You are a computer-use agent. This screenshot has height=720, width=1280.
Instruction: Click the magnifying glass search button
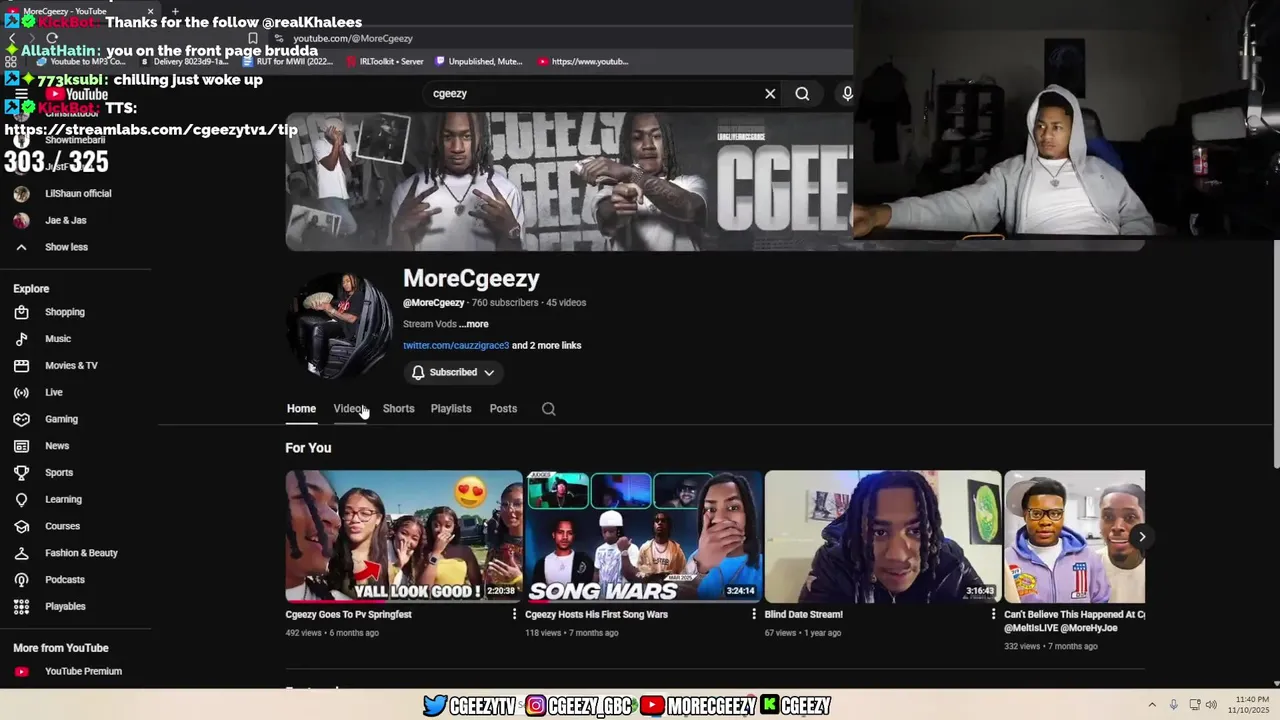[x=802, y=93]
